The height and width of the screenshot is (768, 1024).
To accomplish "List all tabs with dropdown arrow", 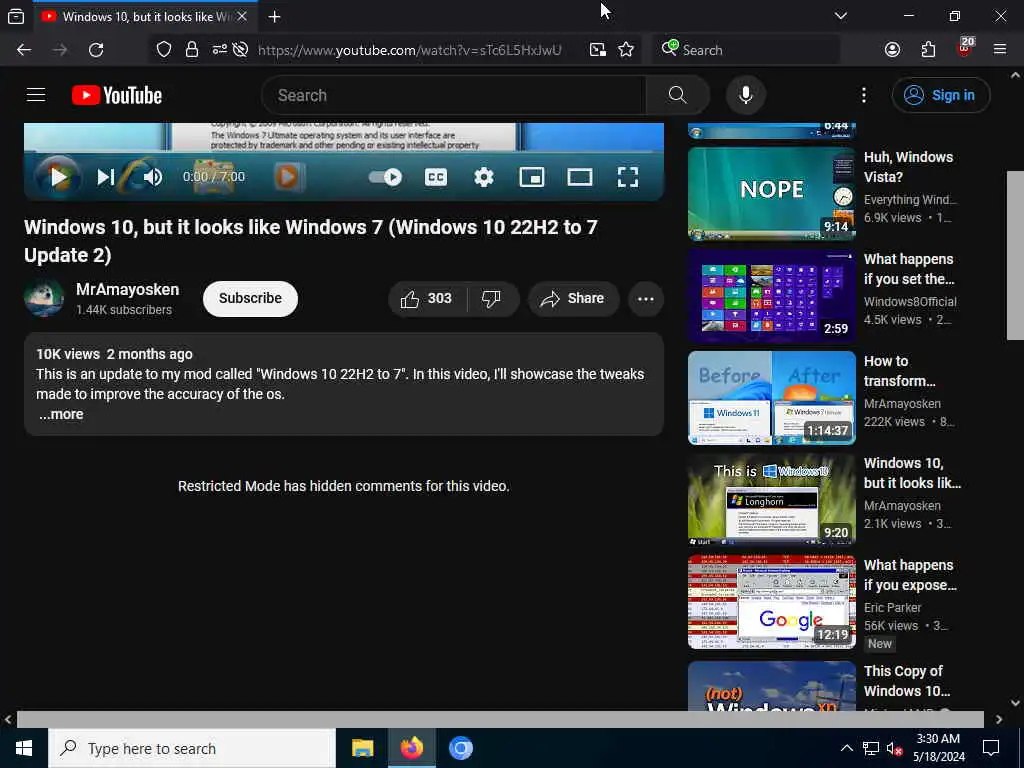I will (840, 16).
